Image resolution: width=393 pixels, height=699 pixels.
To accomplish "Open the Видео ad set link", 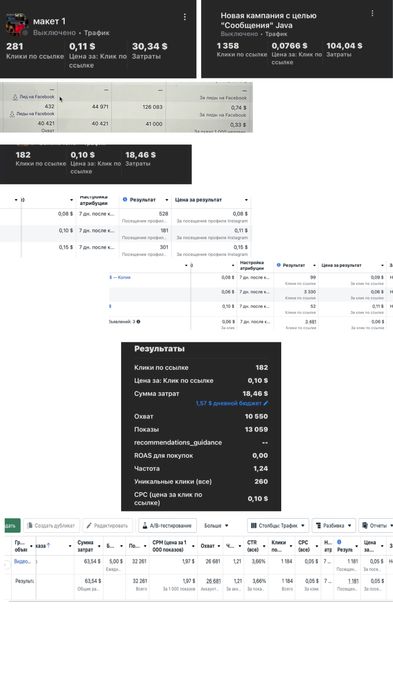I will coord(22,561).
